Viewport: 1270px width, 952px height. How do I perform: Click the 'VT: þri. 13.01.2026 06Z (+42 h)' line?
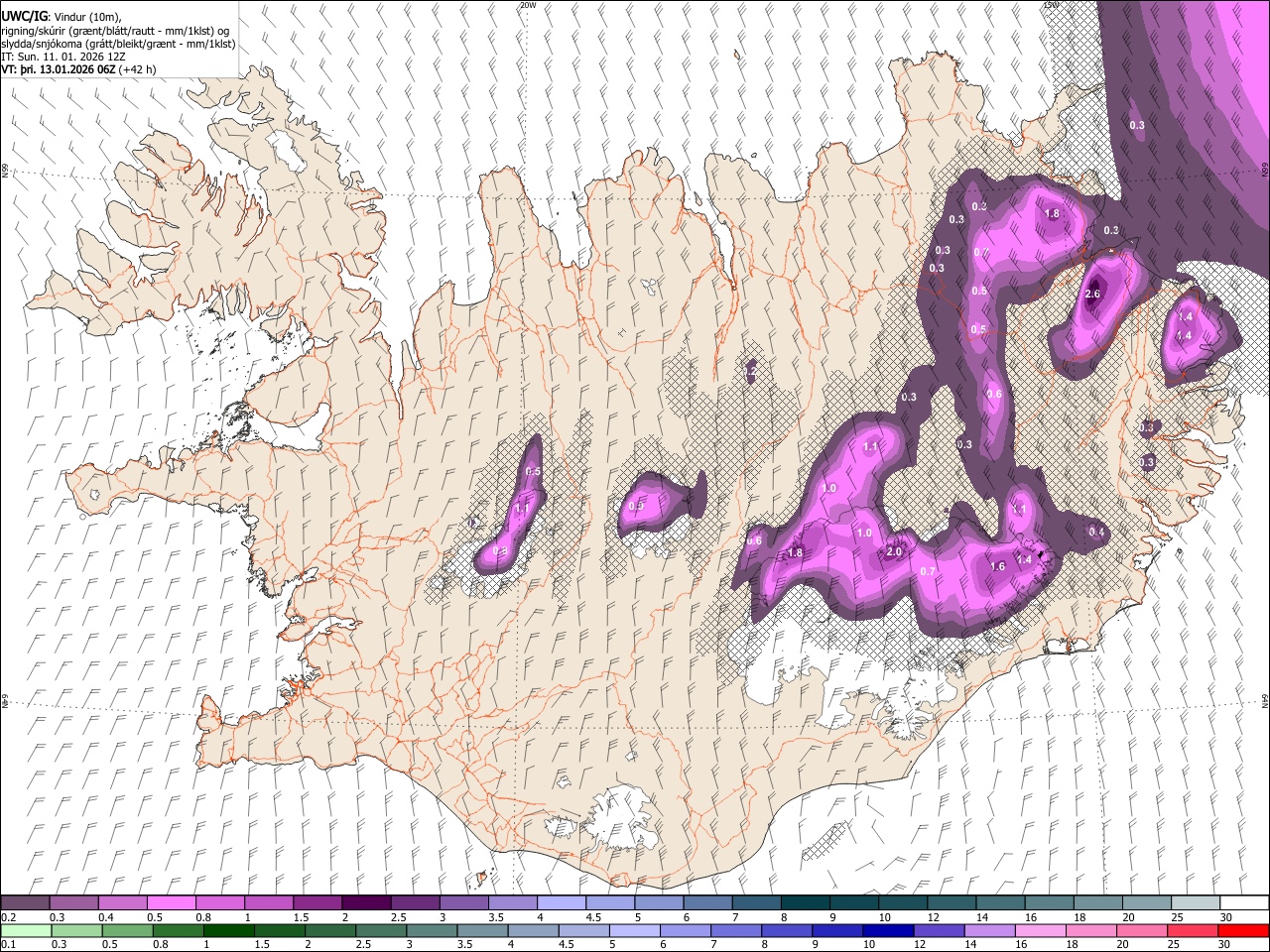(x=78, y=69)
